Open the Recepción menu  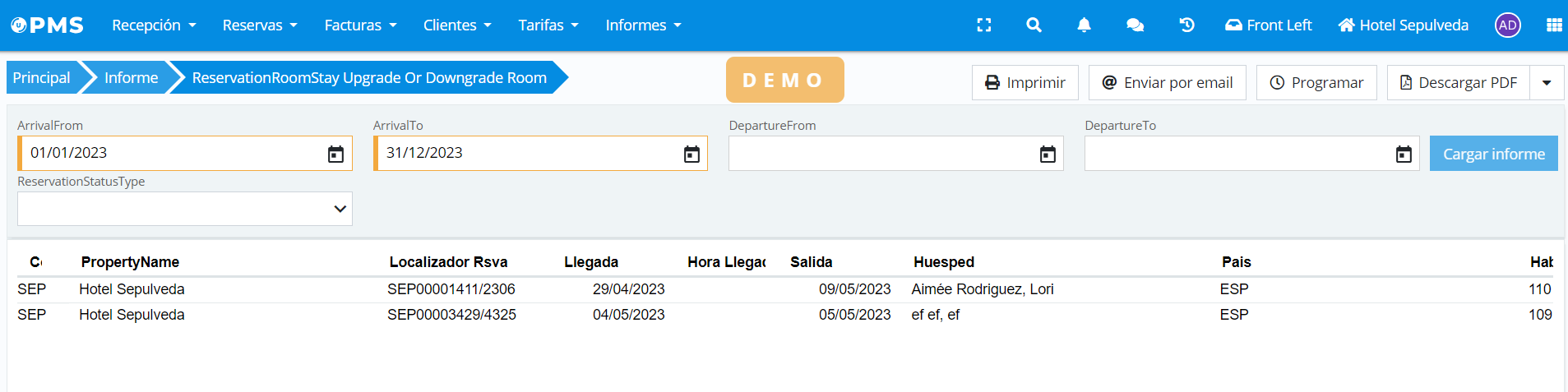point(154,25)
